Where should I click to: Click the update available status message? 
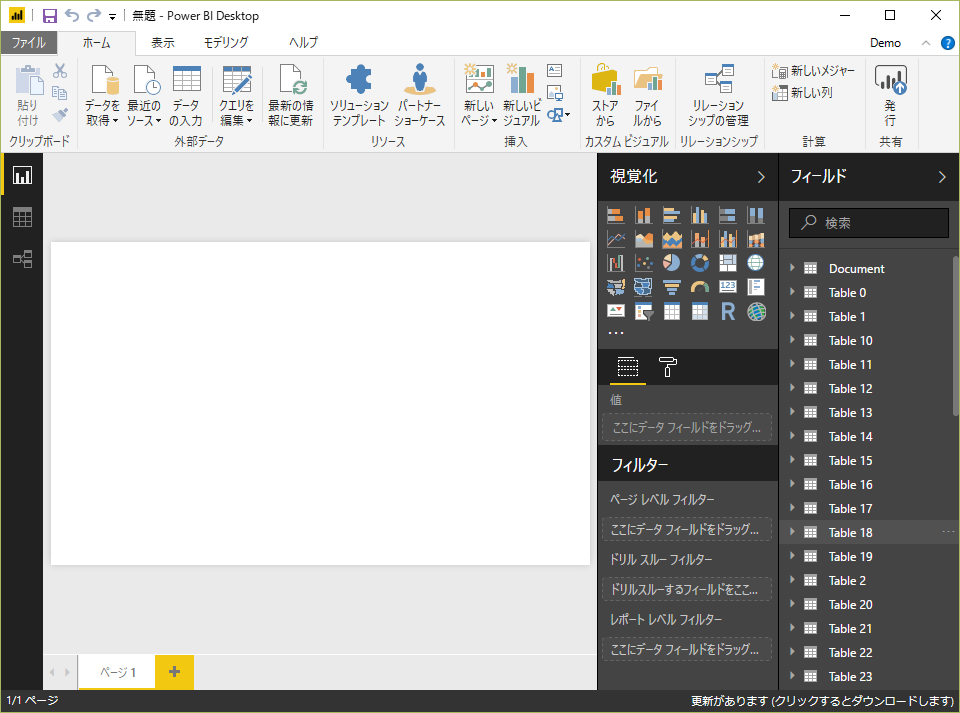click(x=822, y=701)
